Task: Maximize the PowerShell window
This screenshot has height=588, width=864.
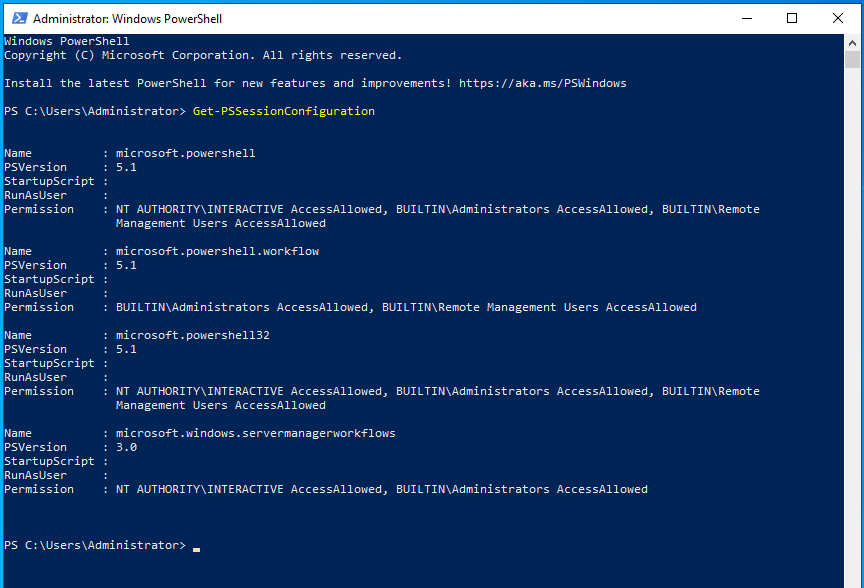Action: (792, 18)
